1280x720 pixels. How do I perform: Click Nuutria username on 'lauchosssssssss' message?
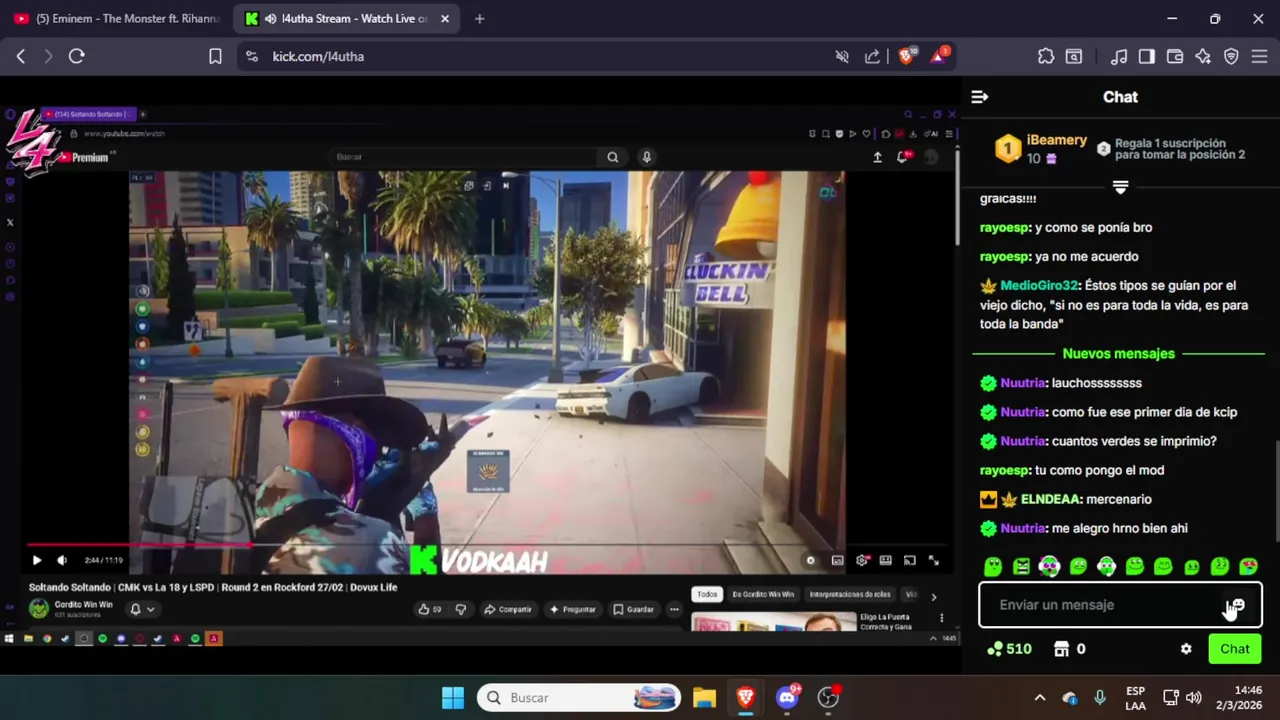coord(1022,383)
